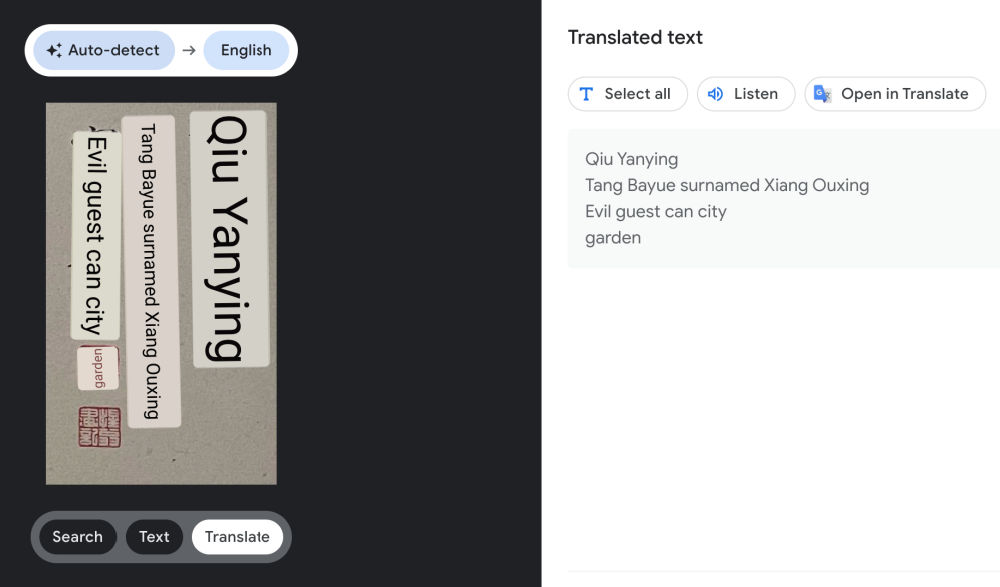The height and width of the screenshot is (587, 1000).
Task: Click the sparkle icon in Auto-detect chip
Action: click(x=54, y=50)
